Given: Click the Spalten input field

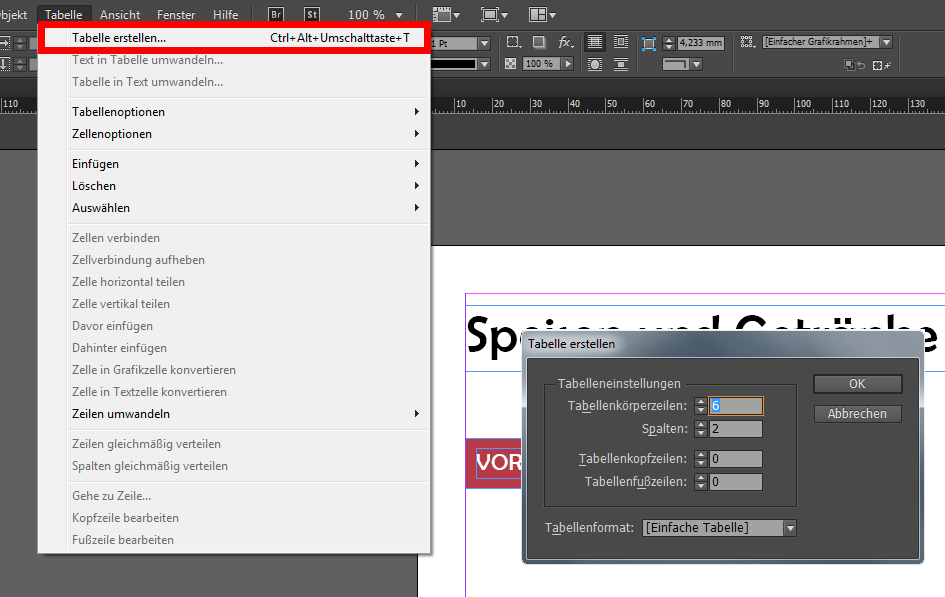Looking at the screenshot, I should tap(735, 429).
